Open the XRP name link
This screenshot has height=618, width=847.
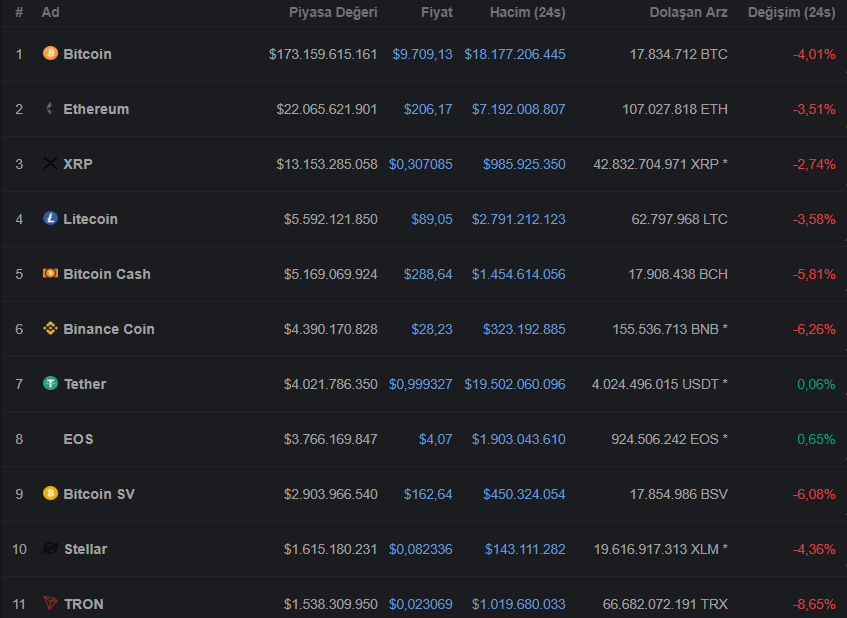[78, 164]
